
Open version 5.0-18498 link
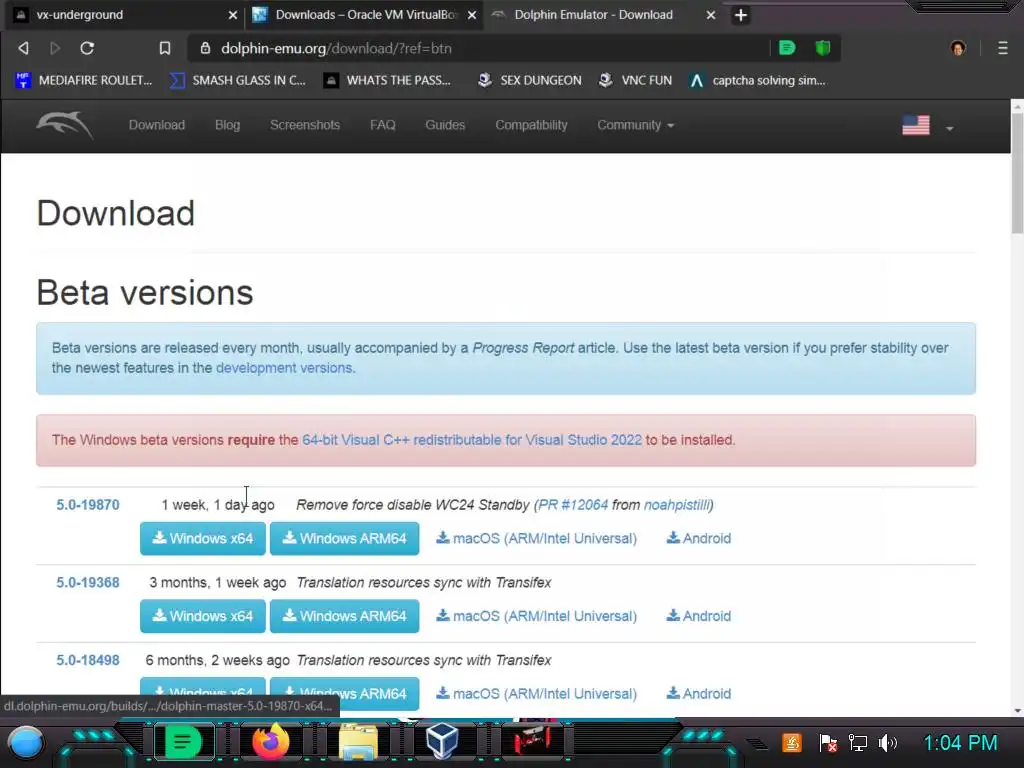[88, 660]
